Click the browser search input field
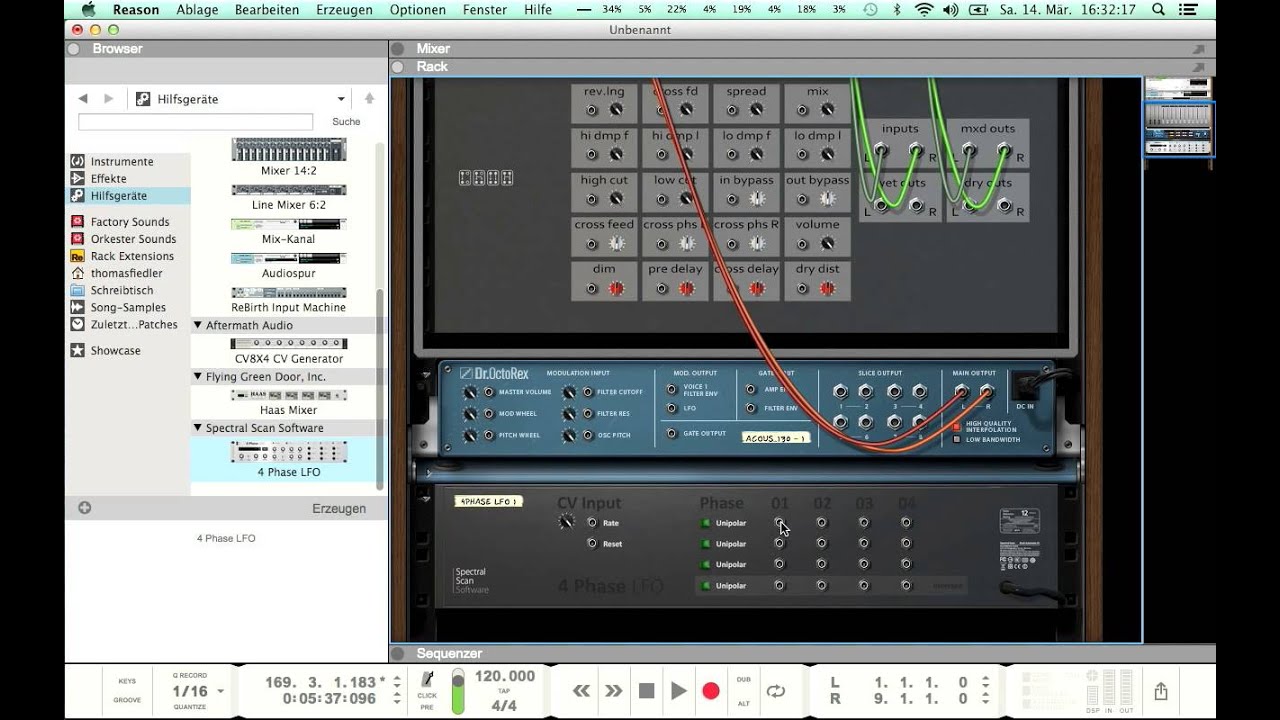The image size is (1280, 720). (196, 122)
